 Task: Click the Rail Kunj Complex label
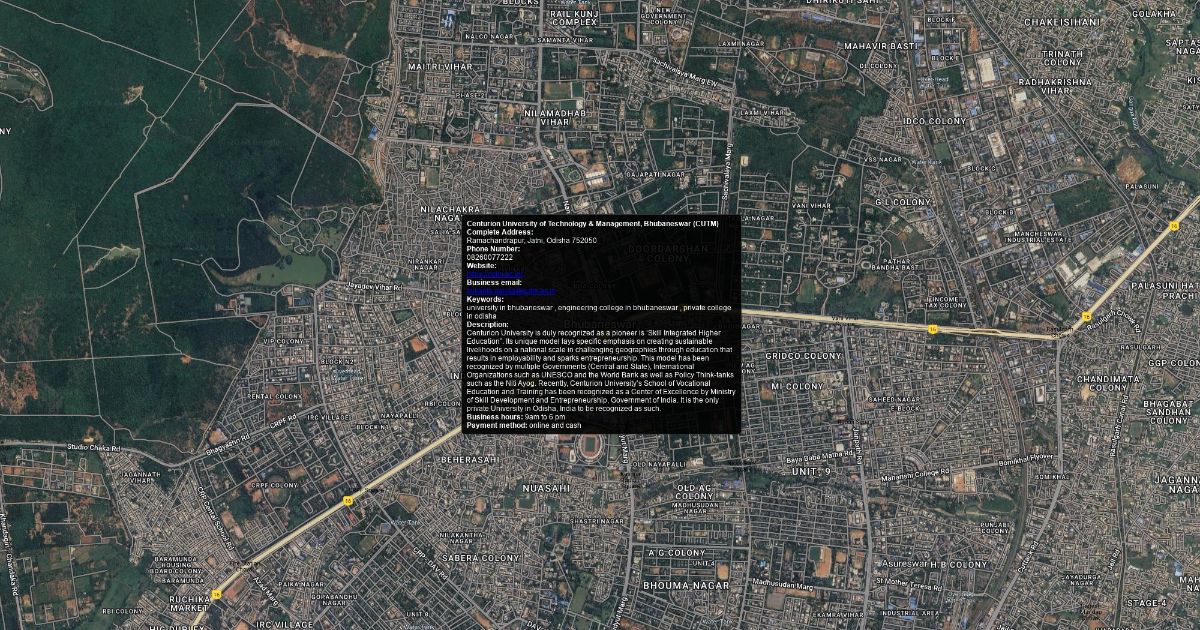[x=574, y=16]
